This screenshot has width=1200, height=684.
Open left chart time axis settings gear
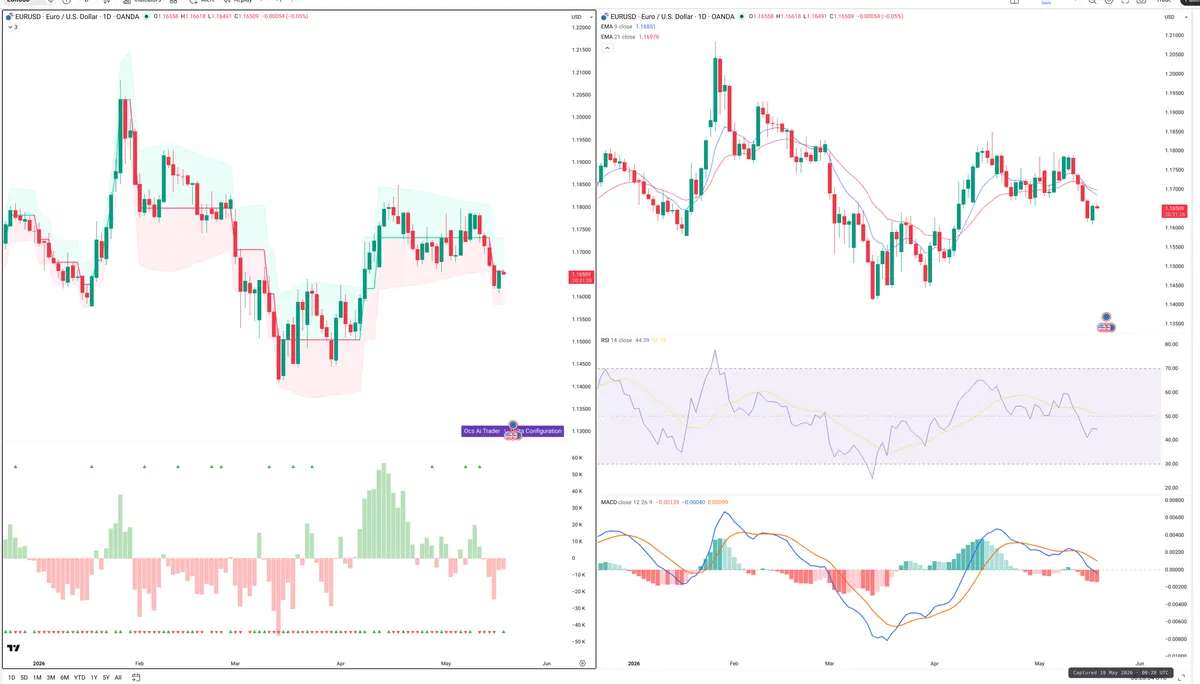tap(582, 663)
